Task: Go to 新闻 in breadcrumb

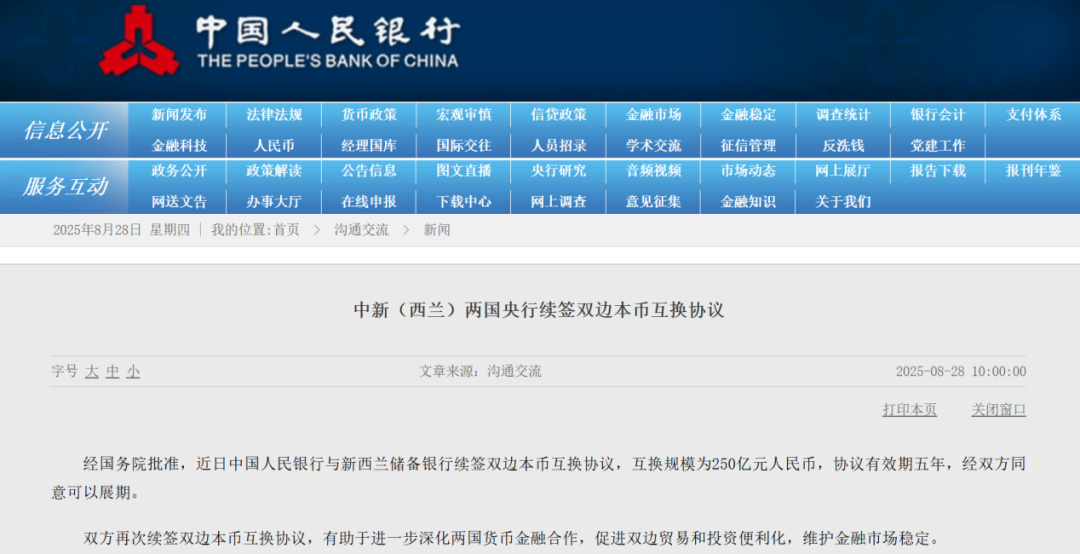Action: pos(437,230)
